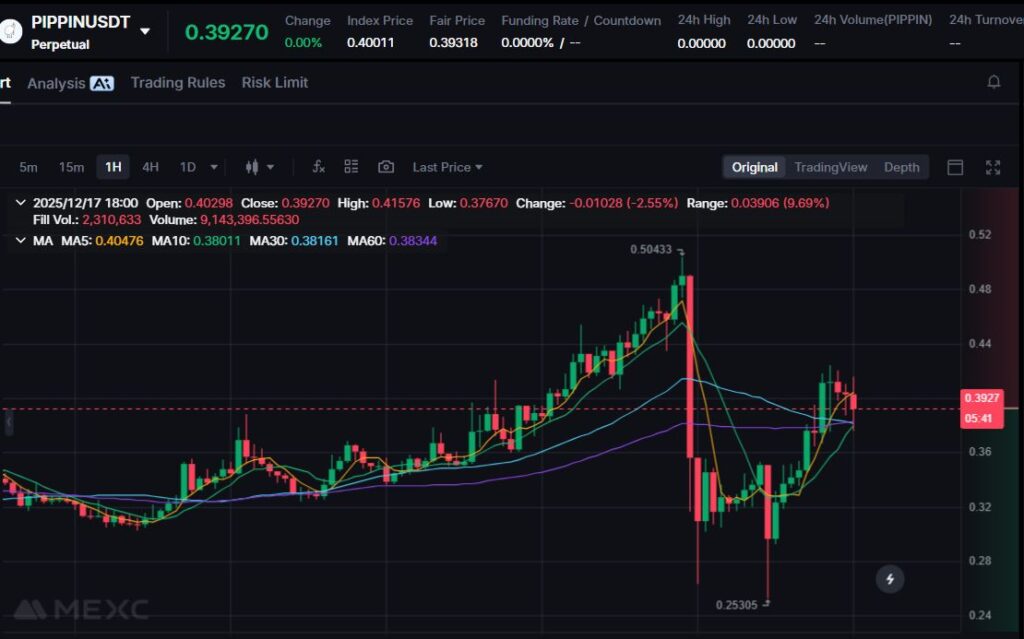
Task: Click the lightning quick-trade button
Action: 889,578
